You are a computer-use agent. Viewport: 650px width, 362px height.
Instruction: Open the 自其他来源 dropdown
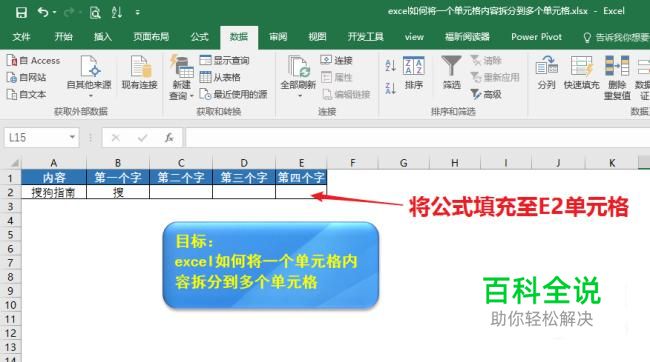(89, 78)
